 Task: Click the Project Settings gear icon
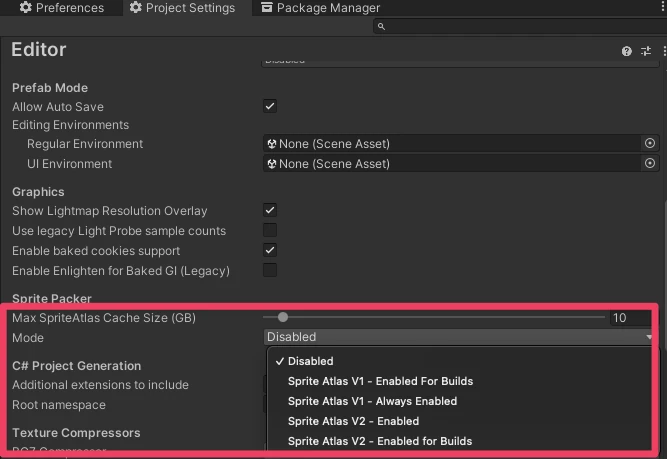135,7
